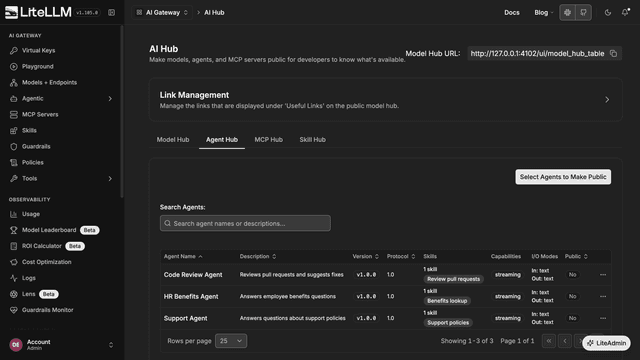Click the LiteLLM logo
Image resolution: width=640 pixels, height=360 pixels.
pyautogui.click(x=38, y=12)
